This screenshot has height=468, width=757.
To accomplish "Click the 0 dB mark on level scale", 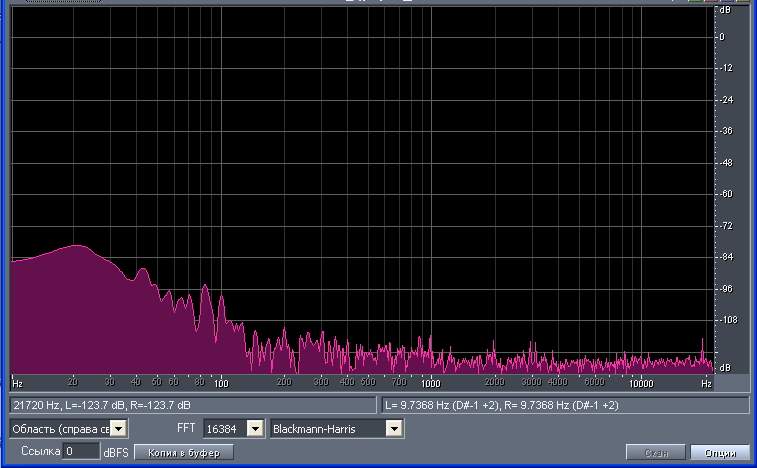I will point(722,37).
